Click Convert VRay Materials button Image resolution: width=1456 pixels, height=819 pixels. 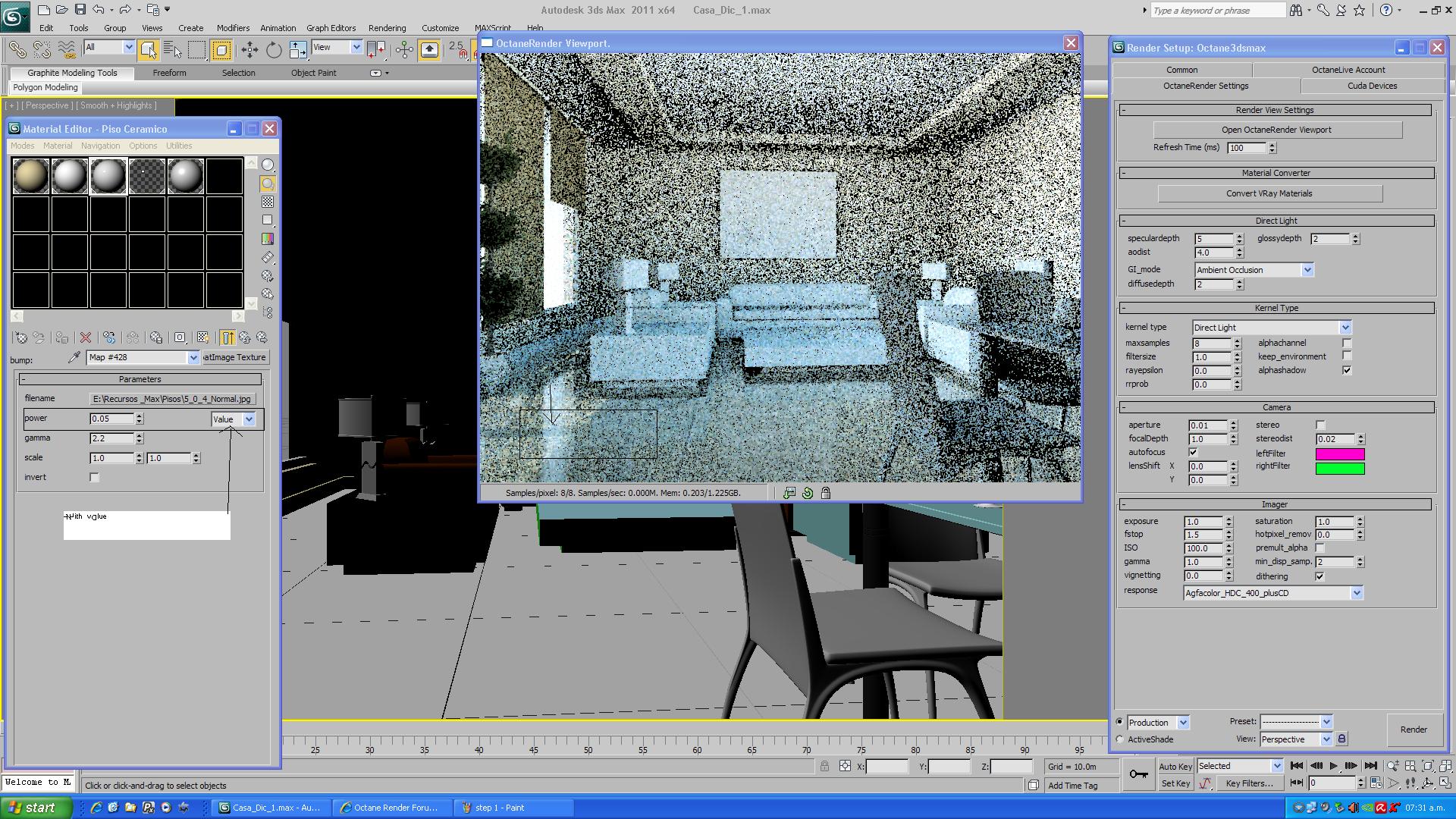[x=1269, y=193]
